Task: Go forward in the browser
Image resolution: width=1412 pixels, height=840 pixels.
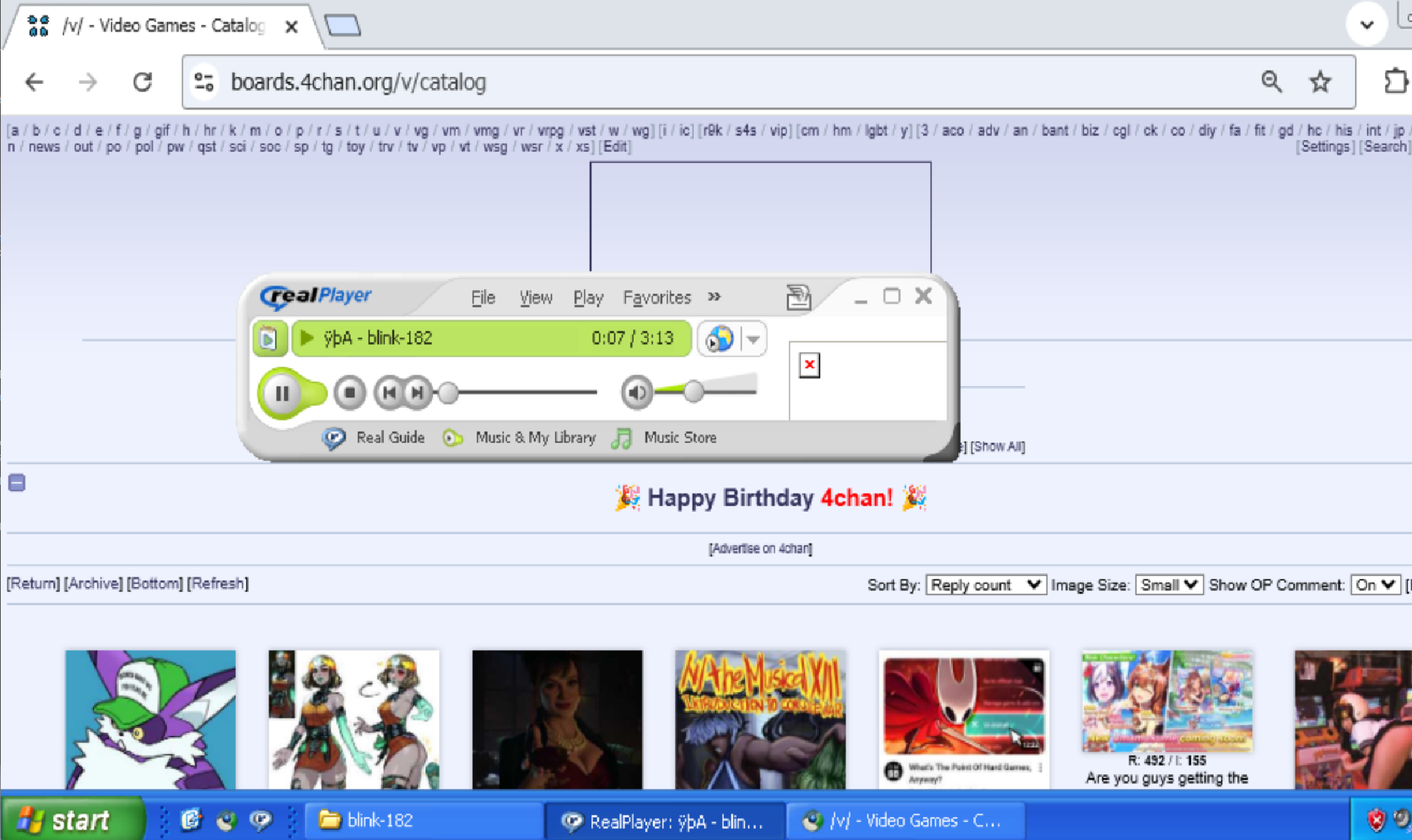Action: [88, 82]
